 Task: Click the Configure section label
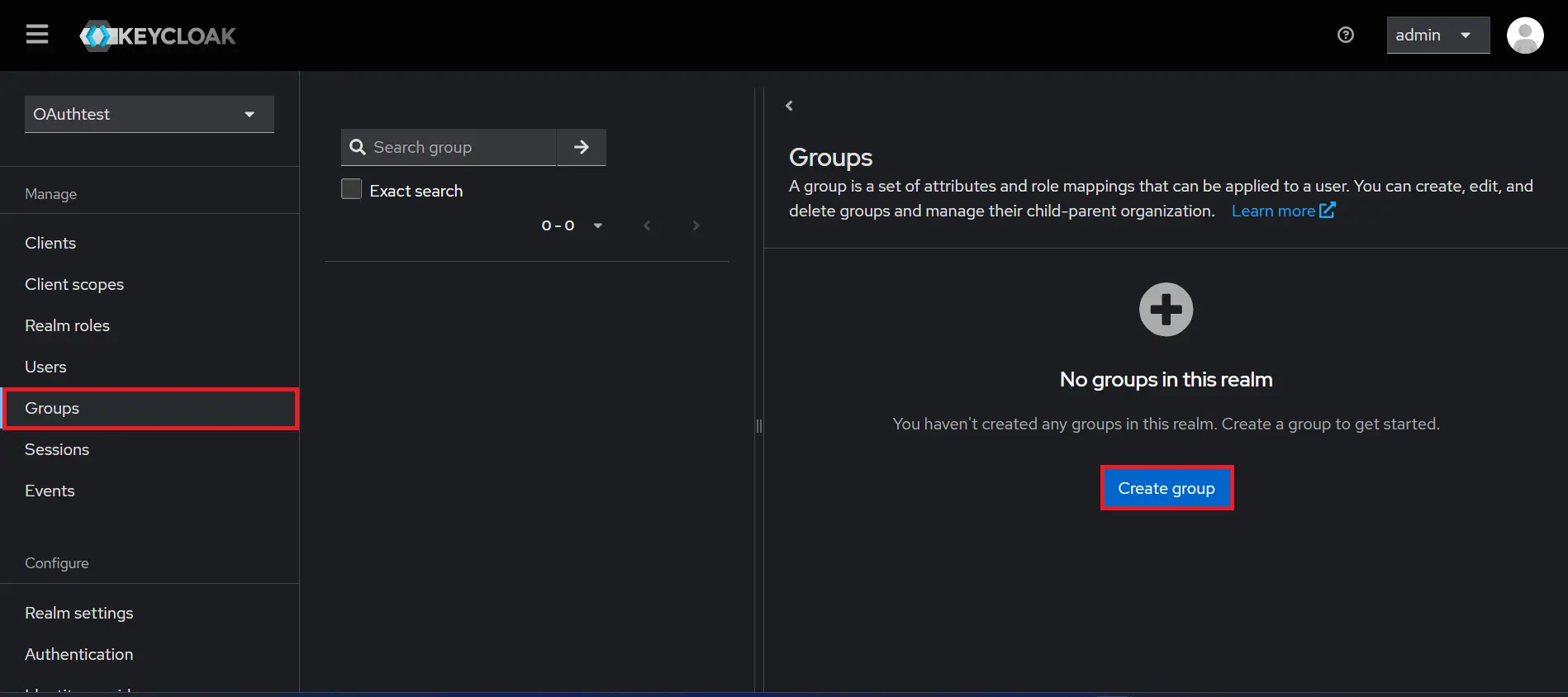(x=57, y=563)
